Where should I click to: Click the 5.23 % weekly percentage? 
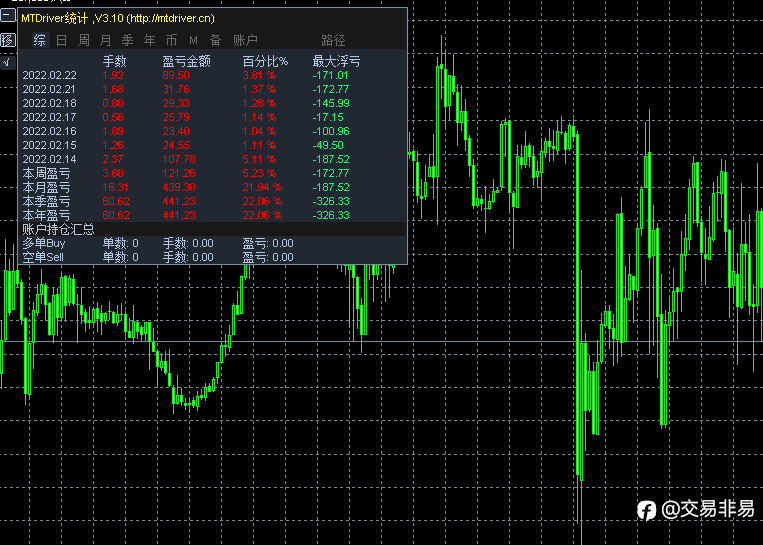(x=259, y=173)
